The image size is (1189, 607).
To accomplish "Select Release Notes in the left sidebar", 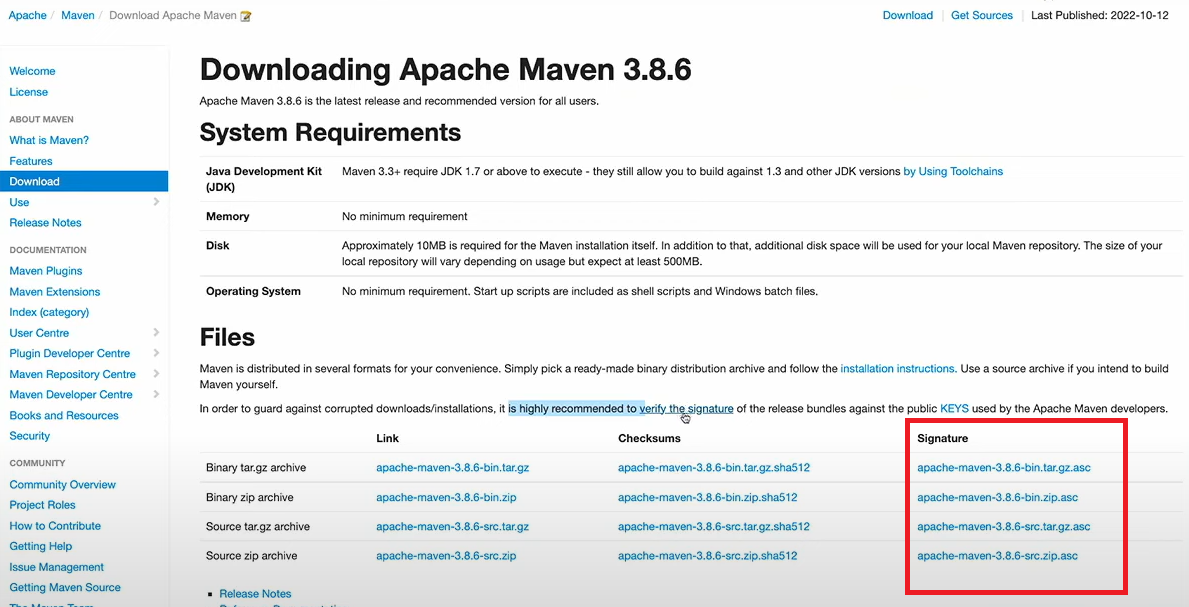I will point(45,223).
